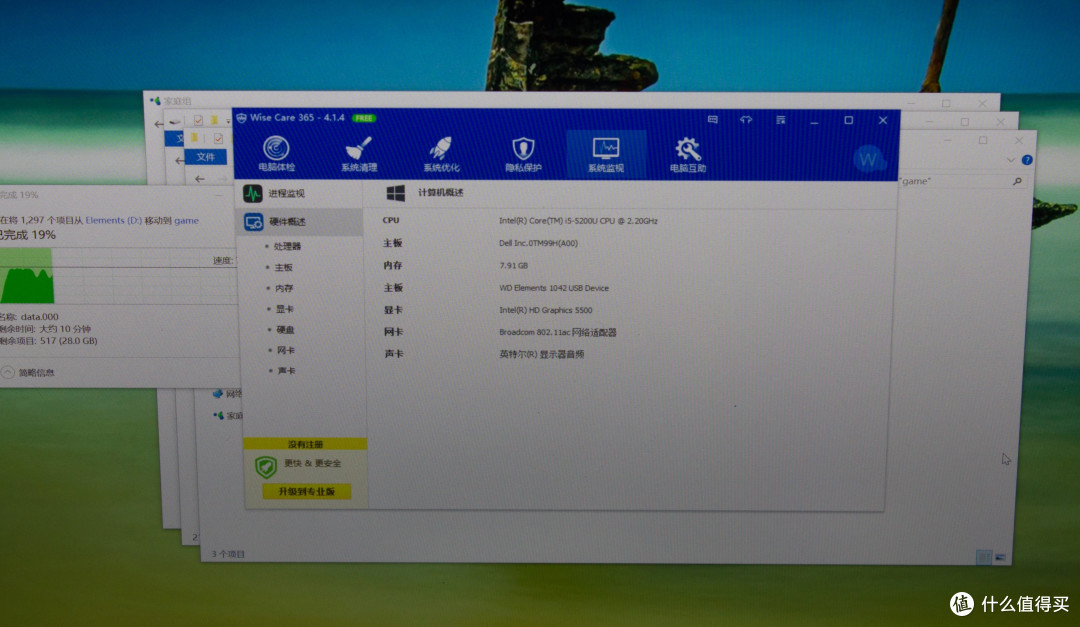Select 硬件概述 in the sidebar

(x=300, y=222)
